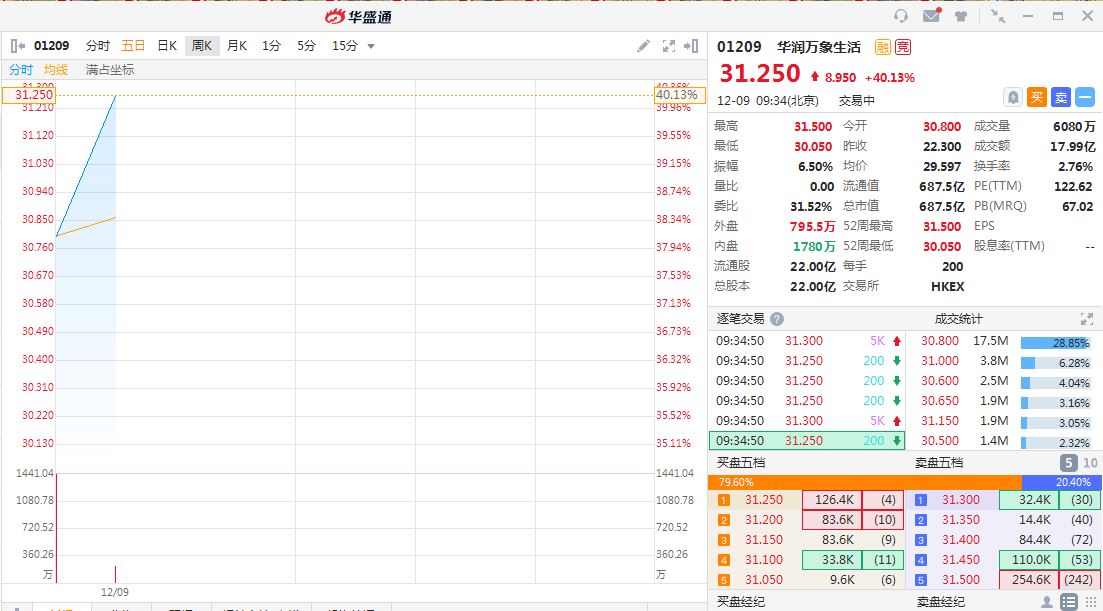Open the interval dropdown arrow after 15分

pyautogui.click(x=371, y=46)
